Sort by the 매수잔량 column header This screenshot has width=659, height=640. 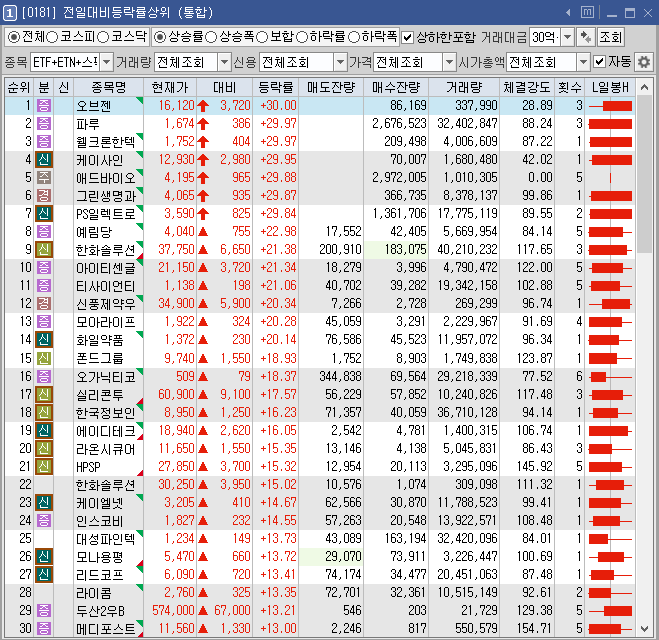tap(396, 87)
